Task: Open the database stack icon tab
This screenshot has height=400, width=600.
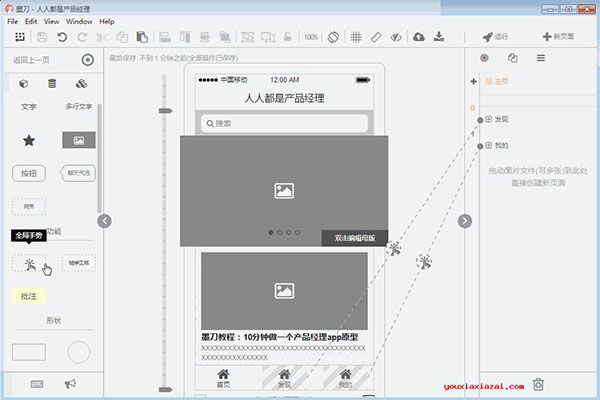Action: tap(52, 83)
